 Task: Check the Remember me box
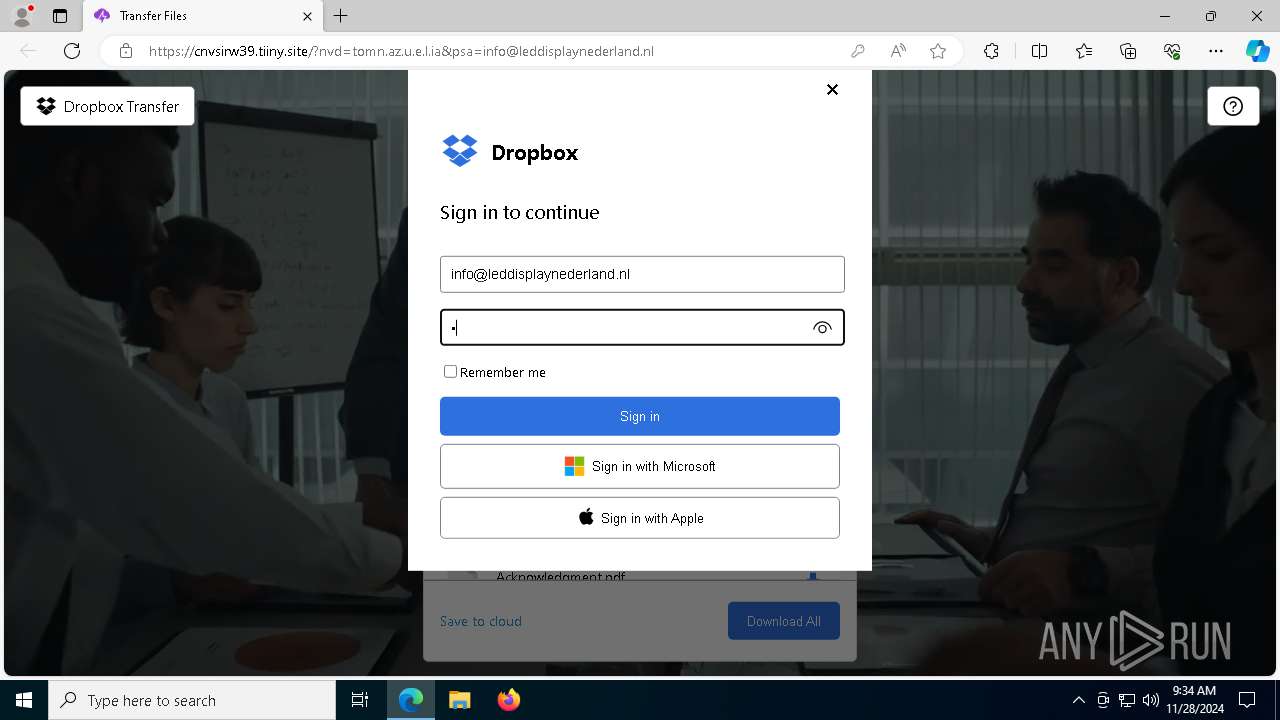[x=450, y=371]
